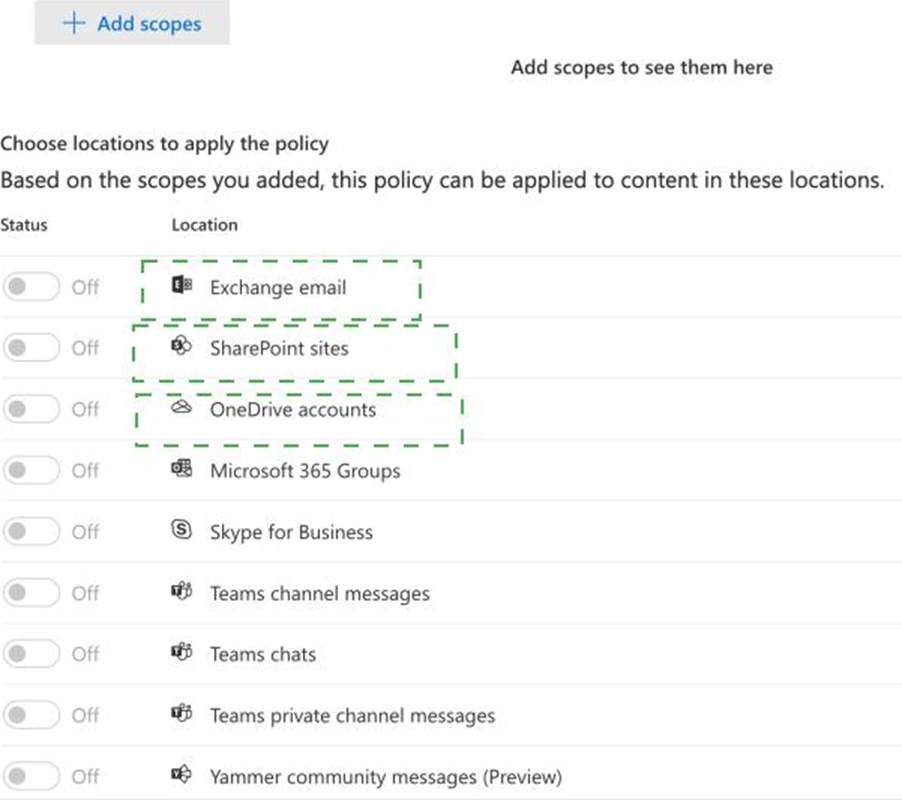Select the Exchange email location label

278,288
